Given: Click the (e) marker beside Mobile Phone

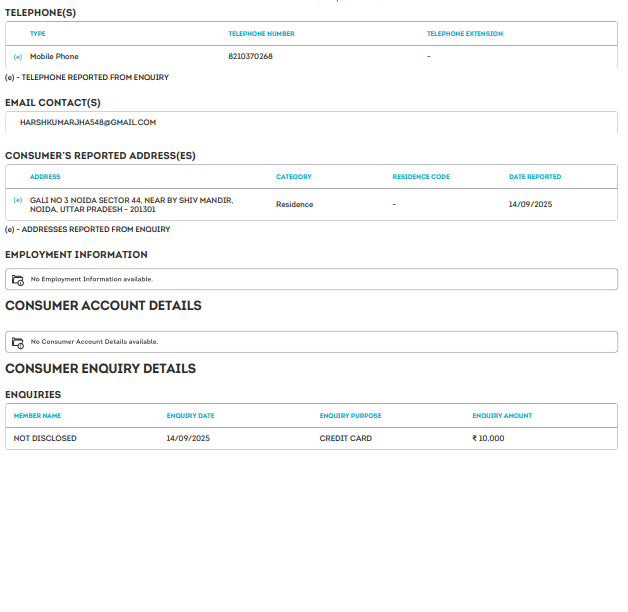Looking at the screenshot, I should click(x=18, y=57).
